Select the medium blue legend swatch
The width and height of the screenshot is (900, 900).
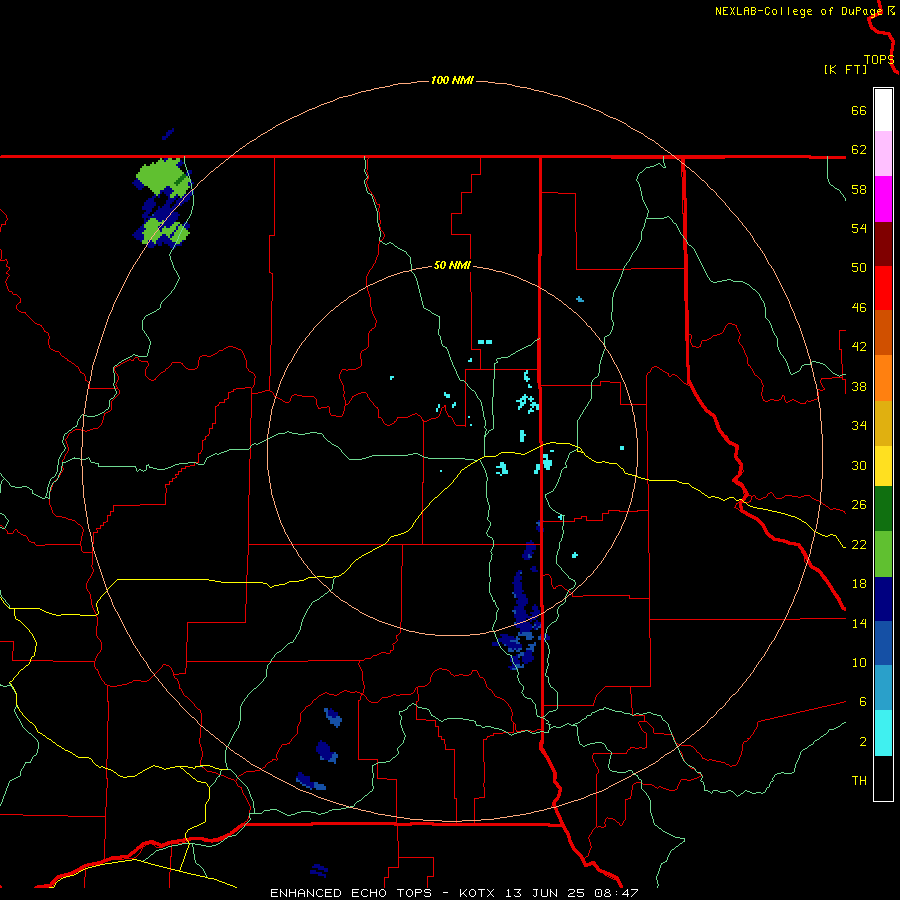coord(883,643)
